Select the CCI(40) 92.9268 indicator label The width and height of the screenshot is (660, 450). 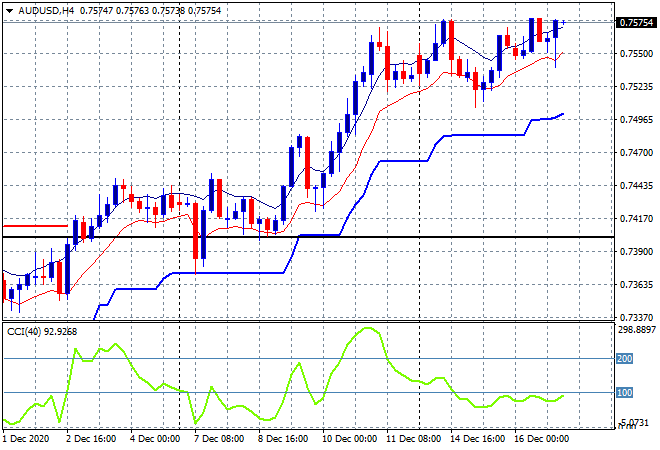(x=42, y=332)
